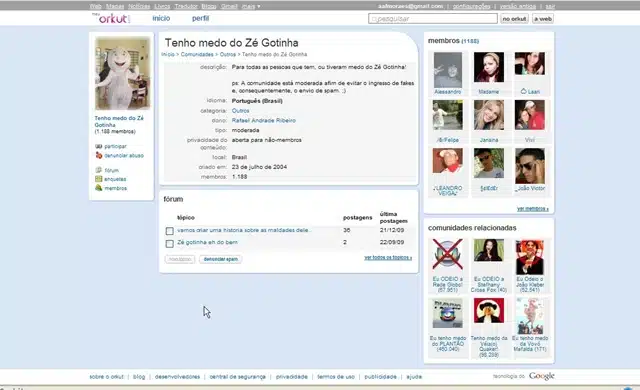
Task: Open the início tab
Action: (161, 18)
